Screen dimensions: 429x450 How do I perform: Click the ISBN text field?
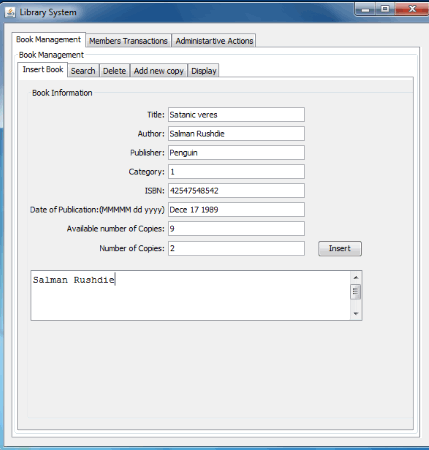click(x=236, y=191)
